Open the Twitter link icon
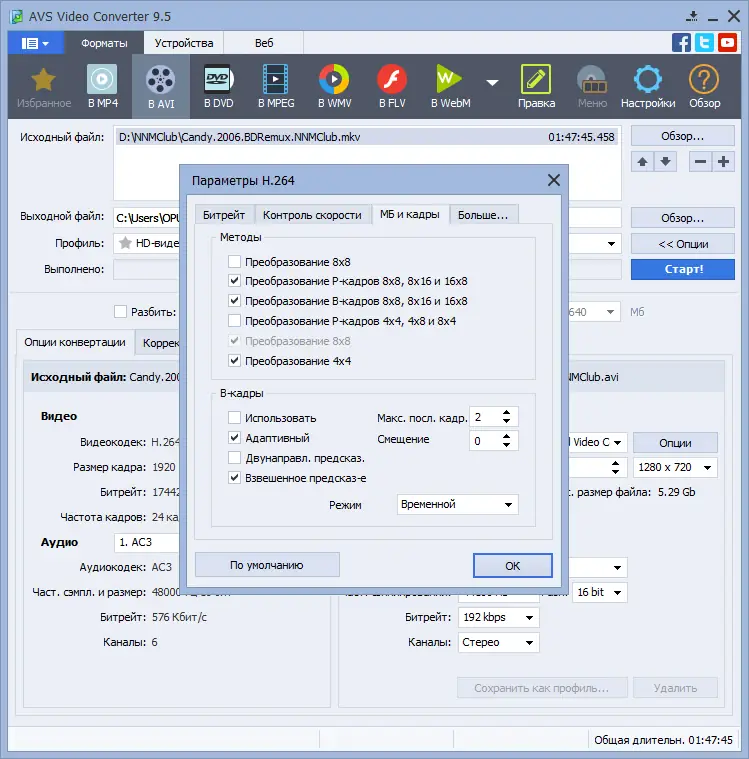Image resolution: width=749 pixels, height=759 pixels. (704, 43)
